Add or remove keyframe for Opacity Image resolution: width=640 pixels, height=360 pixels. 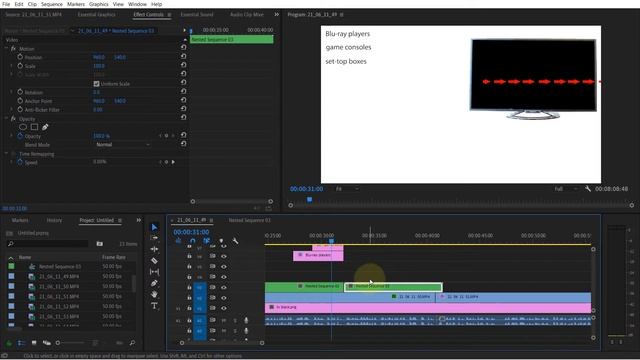coord(167,136)
